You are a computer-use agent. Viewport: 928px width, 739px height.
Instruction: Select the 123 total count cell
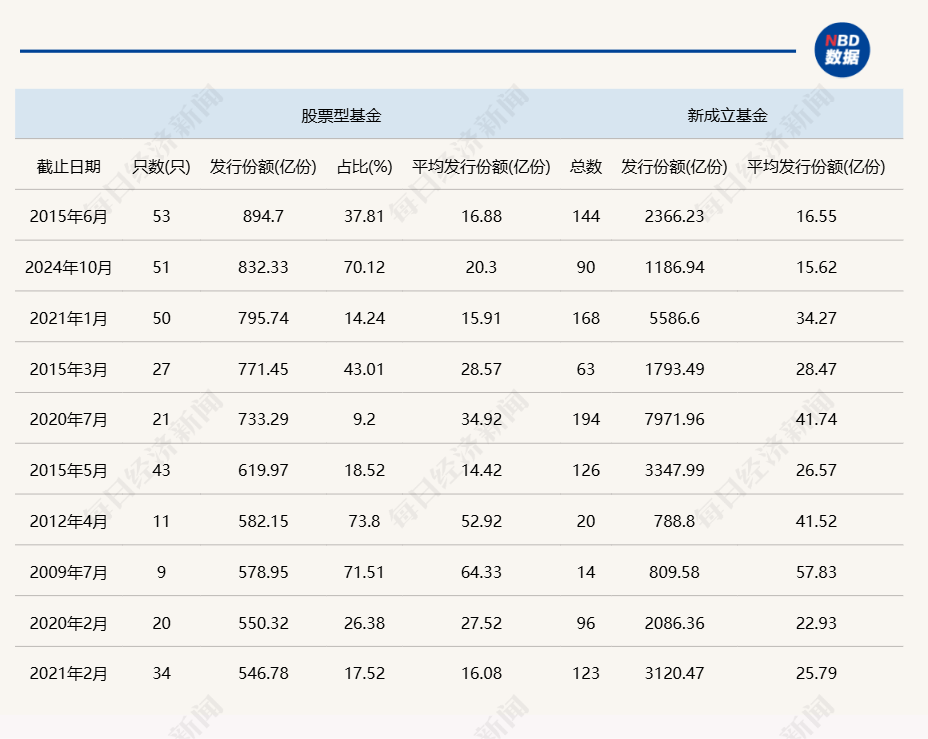pyautogui.click(x=586, y=673)
